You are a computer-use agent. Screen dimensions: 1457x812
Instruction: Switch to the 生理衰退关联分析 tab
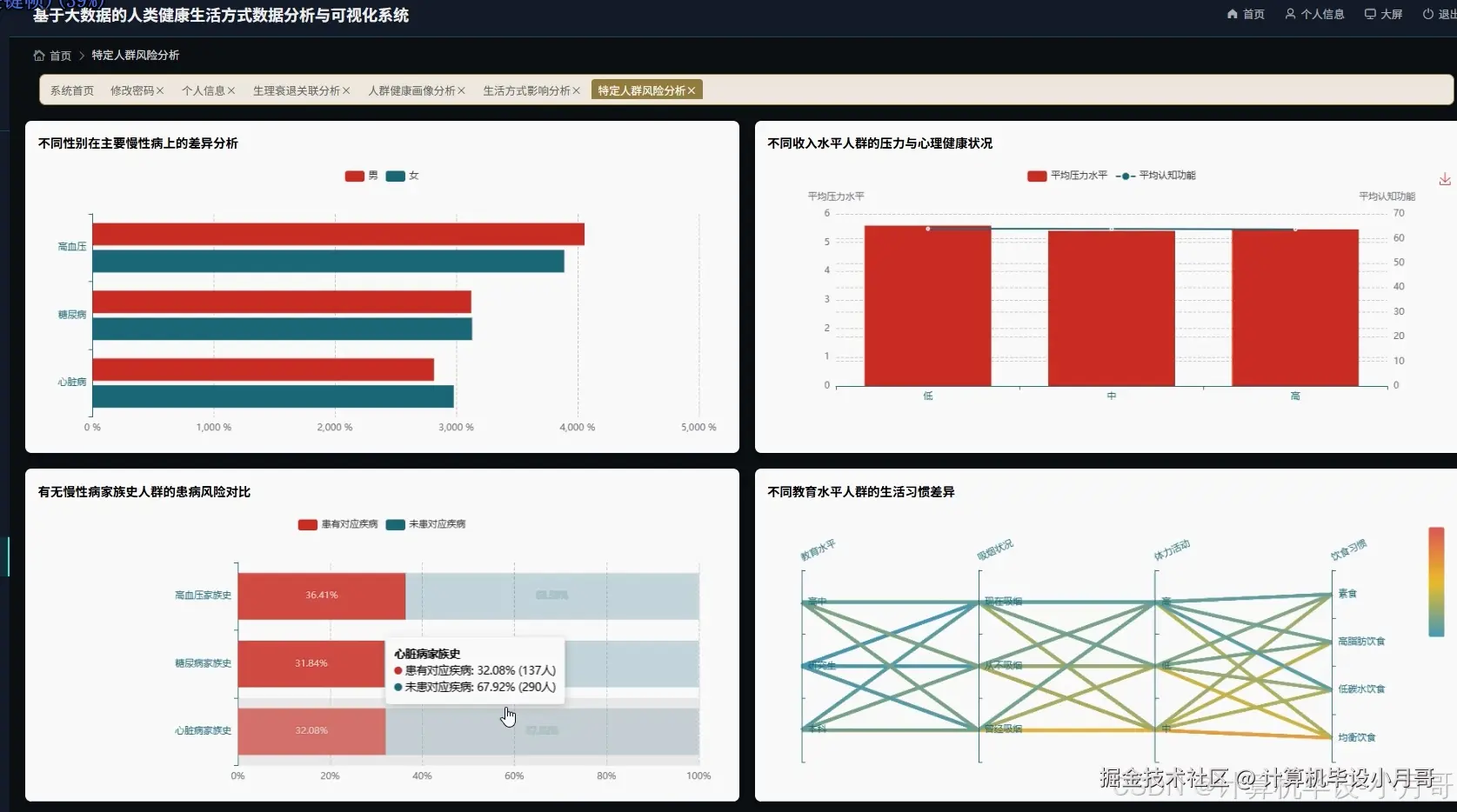point(296,90)
